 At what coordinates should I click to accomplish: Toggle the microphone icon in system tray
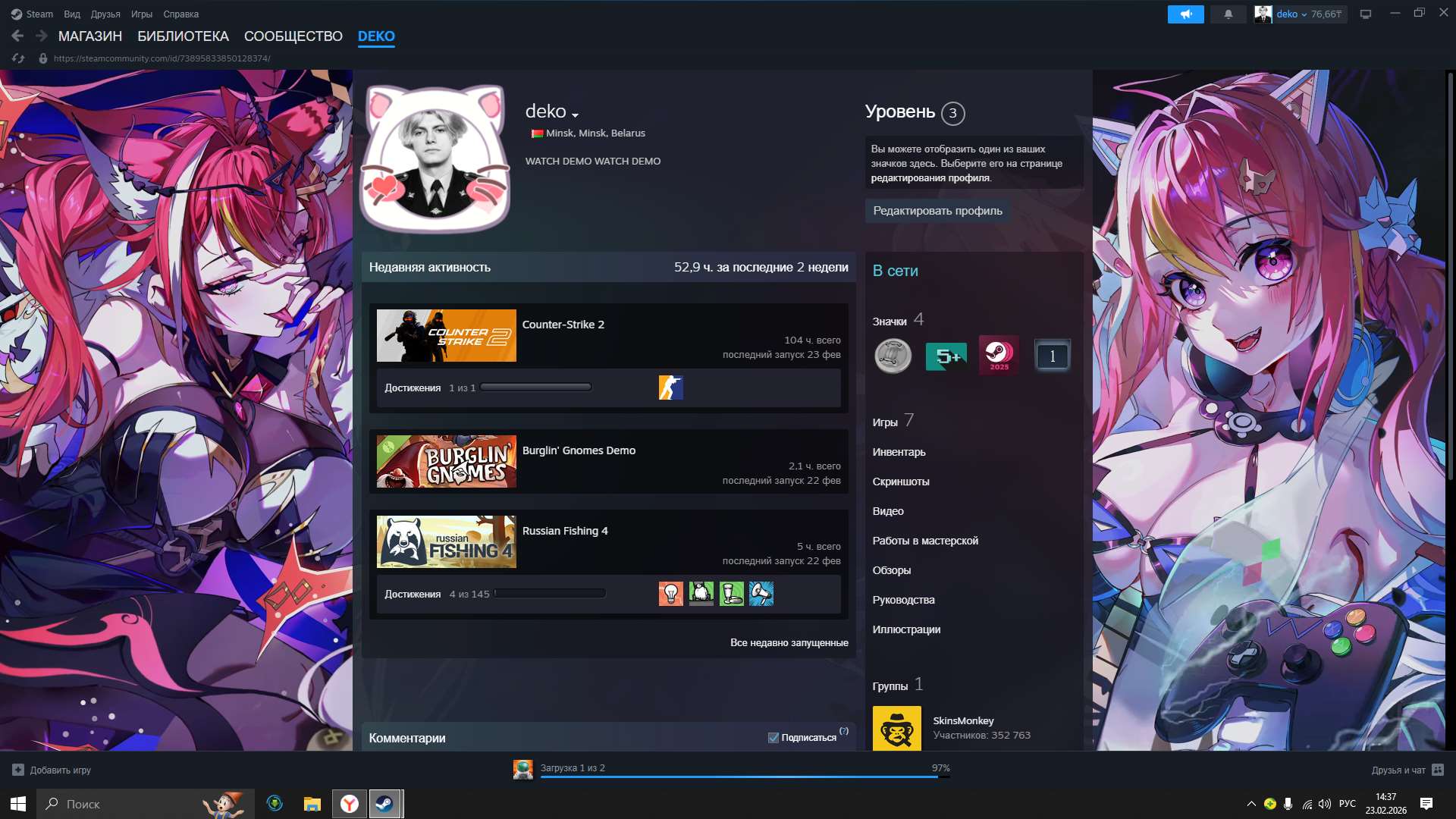click(x=1289, y=804)
